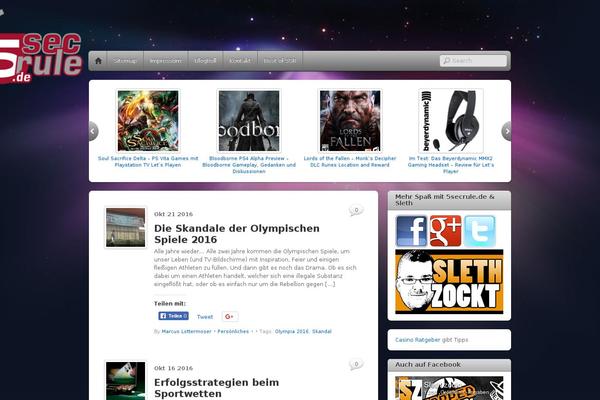600x400 pixels.
Task: Open comment bubble for the Sportwetten post
Action: [x=356, y=364]
